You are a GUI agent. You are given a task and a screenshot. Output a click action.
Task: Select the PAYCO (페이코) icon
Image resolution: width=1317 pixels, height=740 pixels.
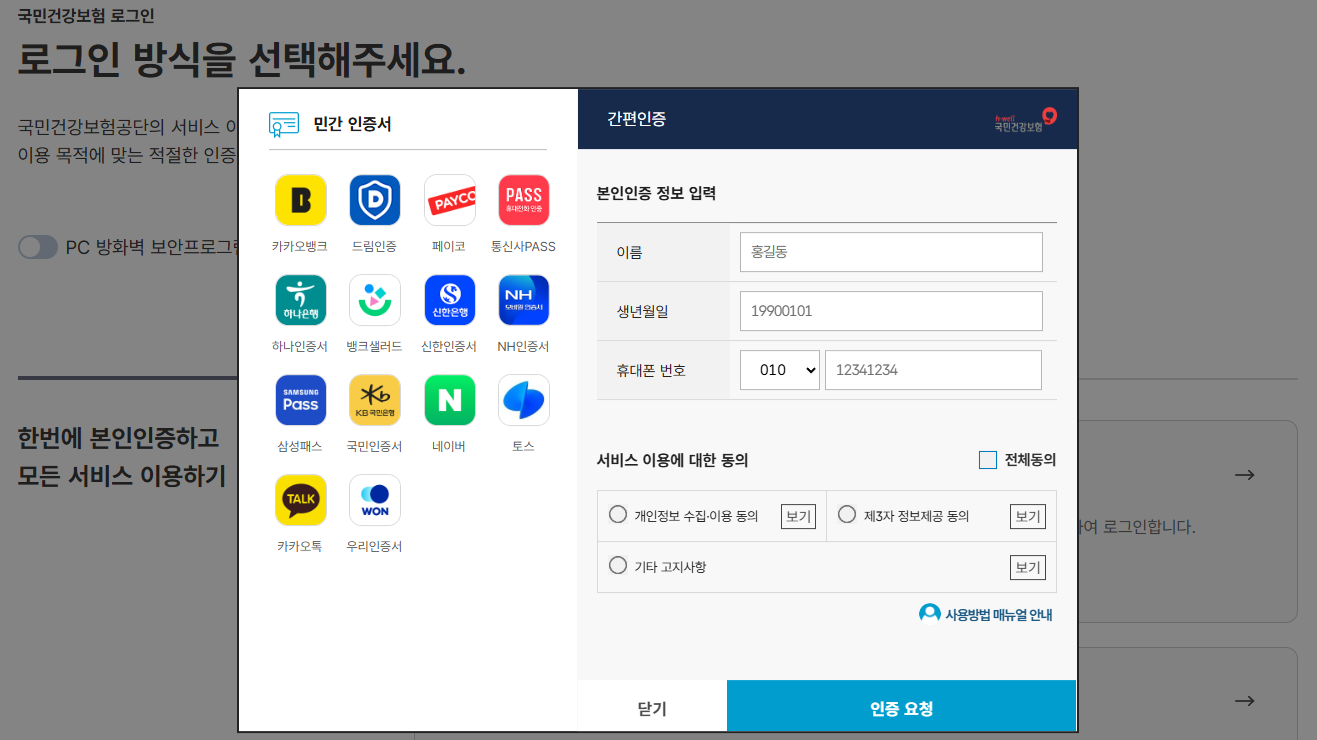[x=450, y=200]
